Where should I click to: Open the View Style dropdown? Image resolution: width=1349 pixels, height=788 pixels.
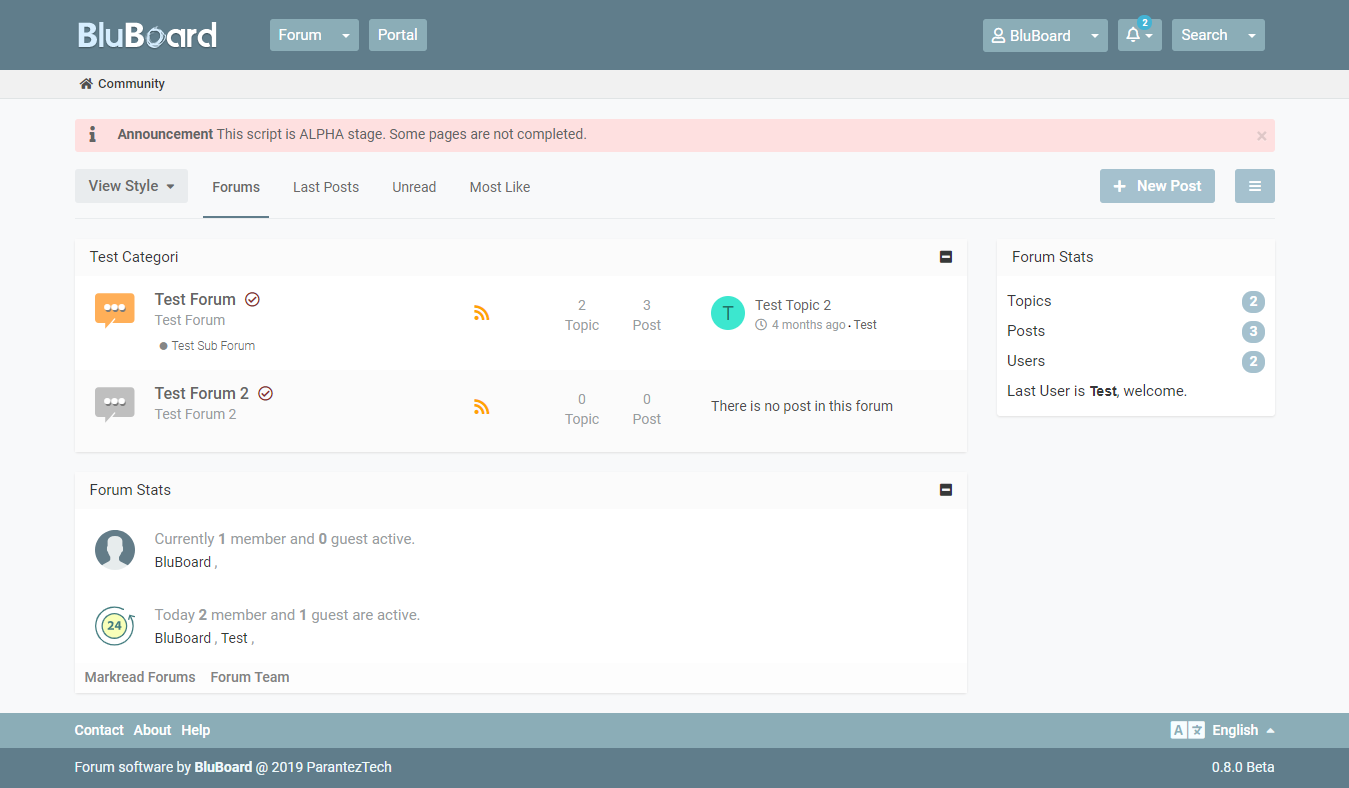tap(131, 186)
